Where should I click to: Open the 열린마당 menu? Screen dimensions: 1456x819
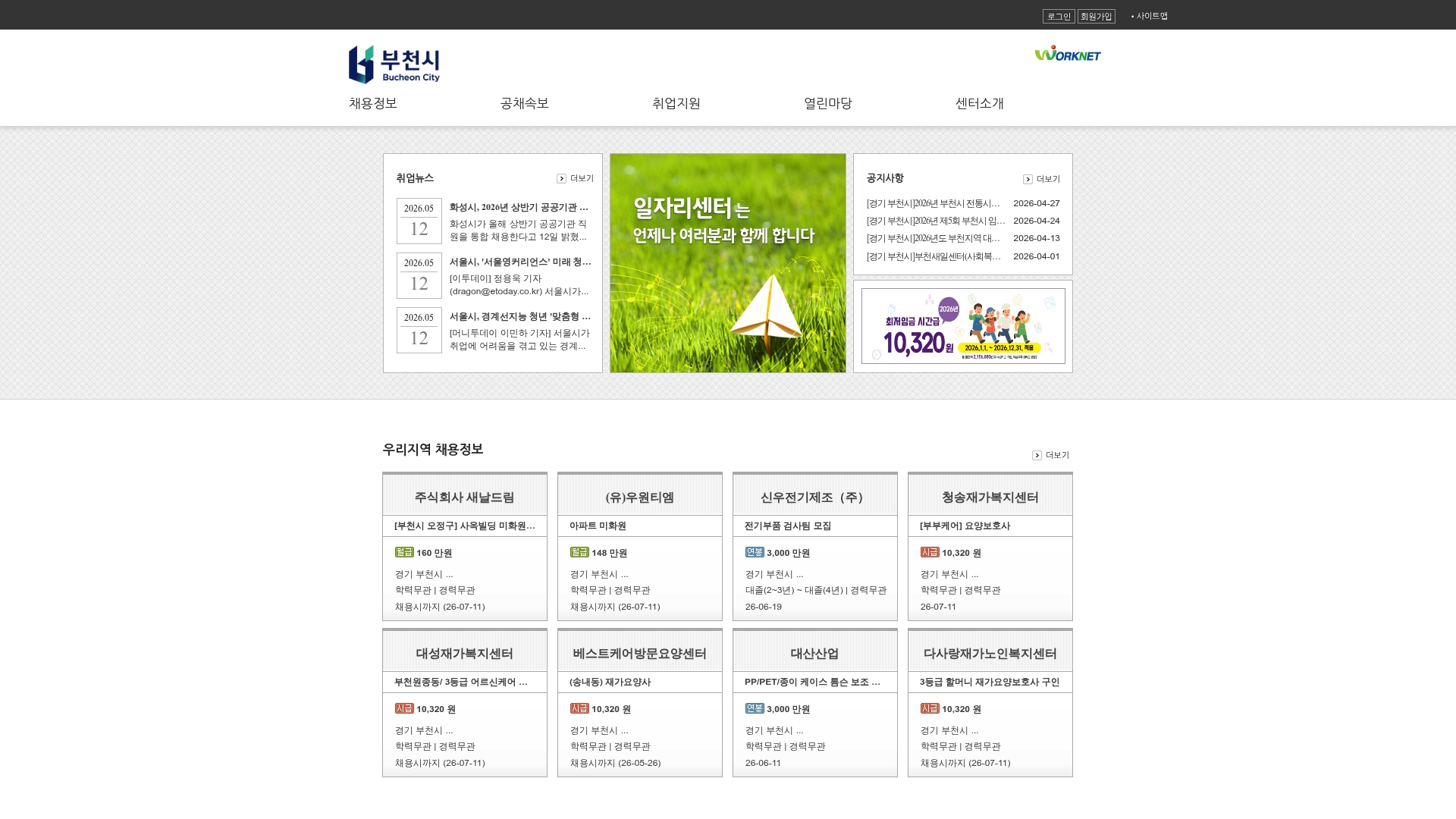tap(828, 103)
